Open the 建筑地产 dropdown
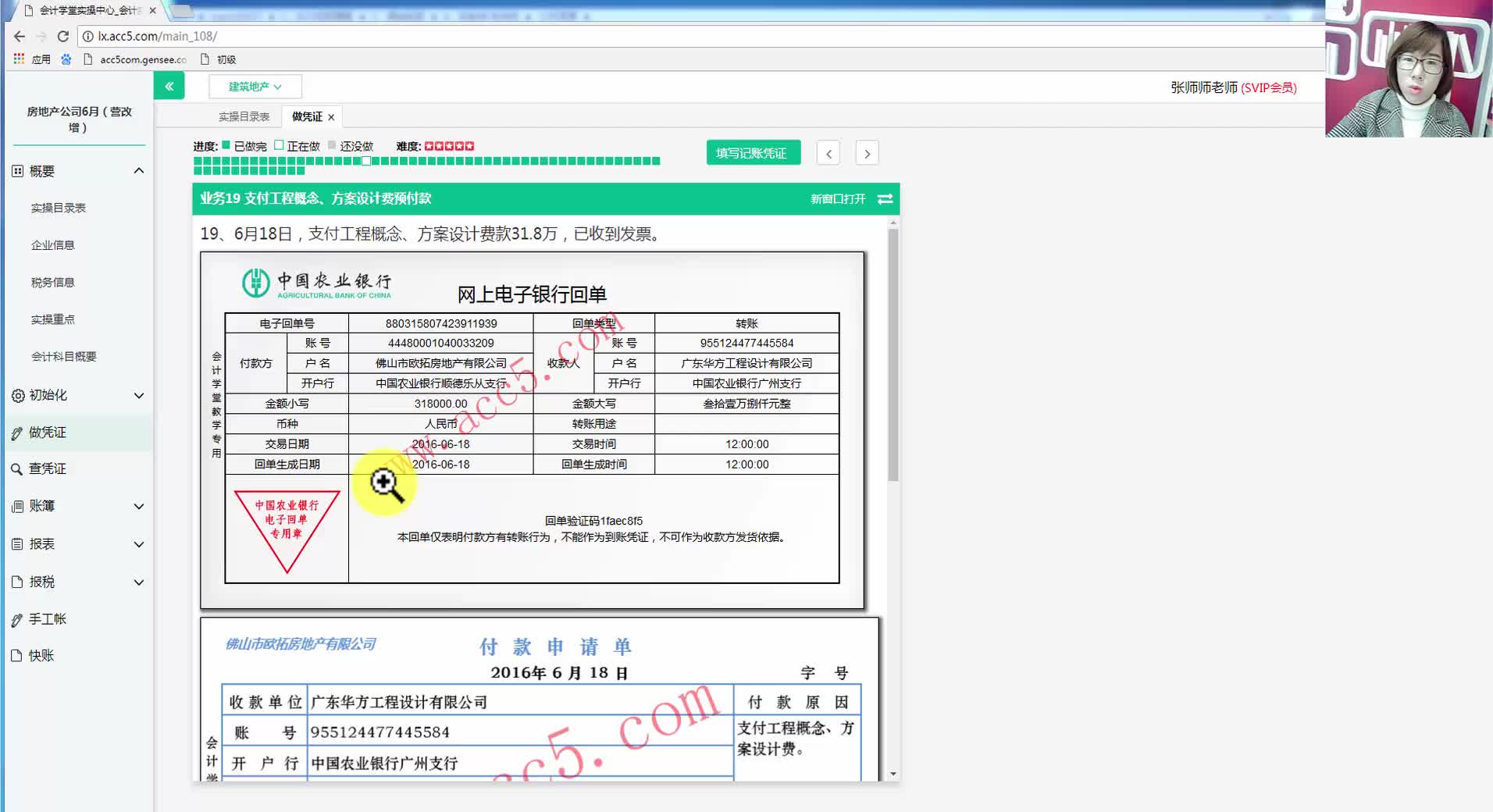 point(255,86)
